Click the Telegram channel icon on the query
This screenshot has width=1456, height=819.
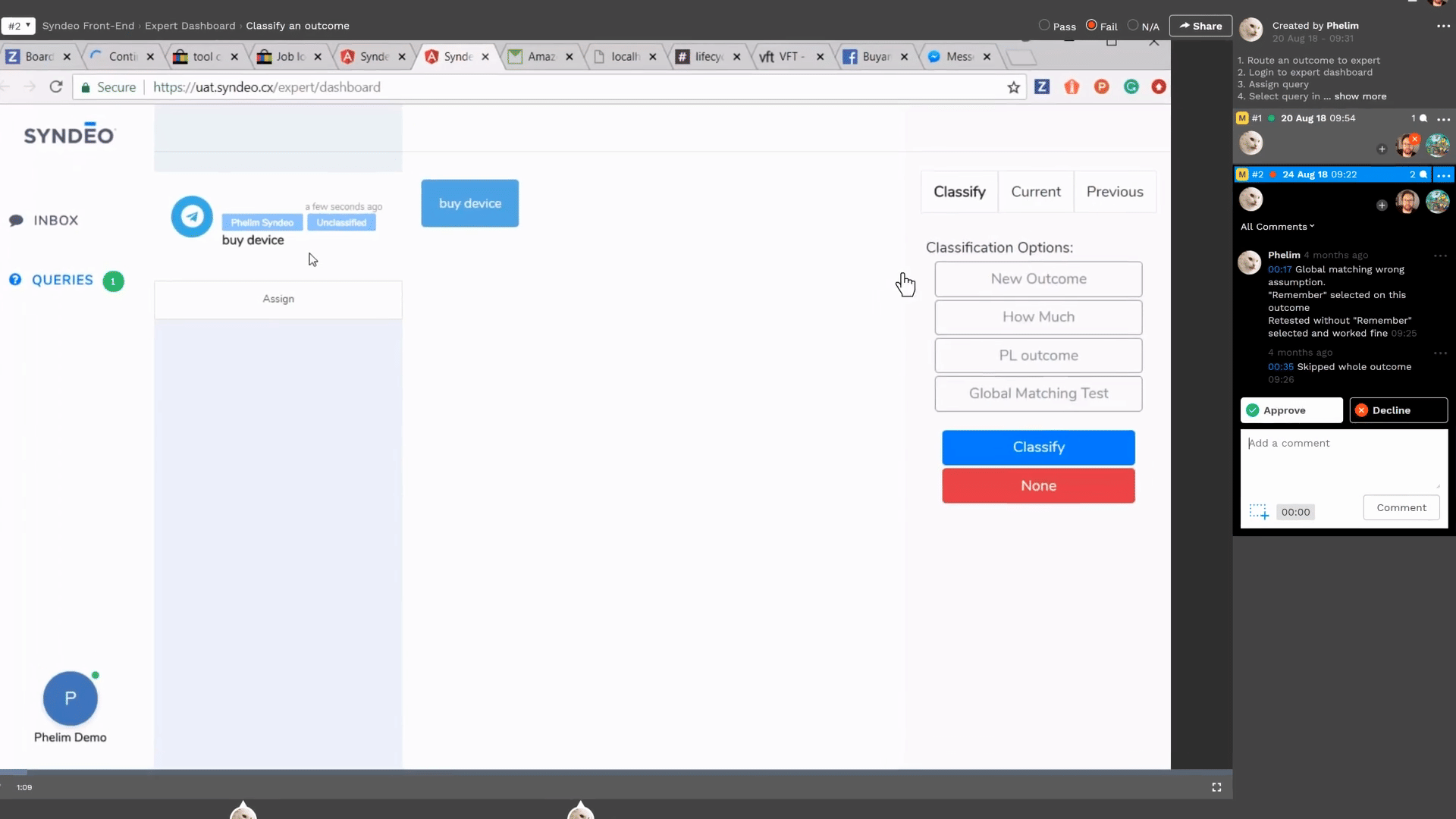192,217
